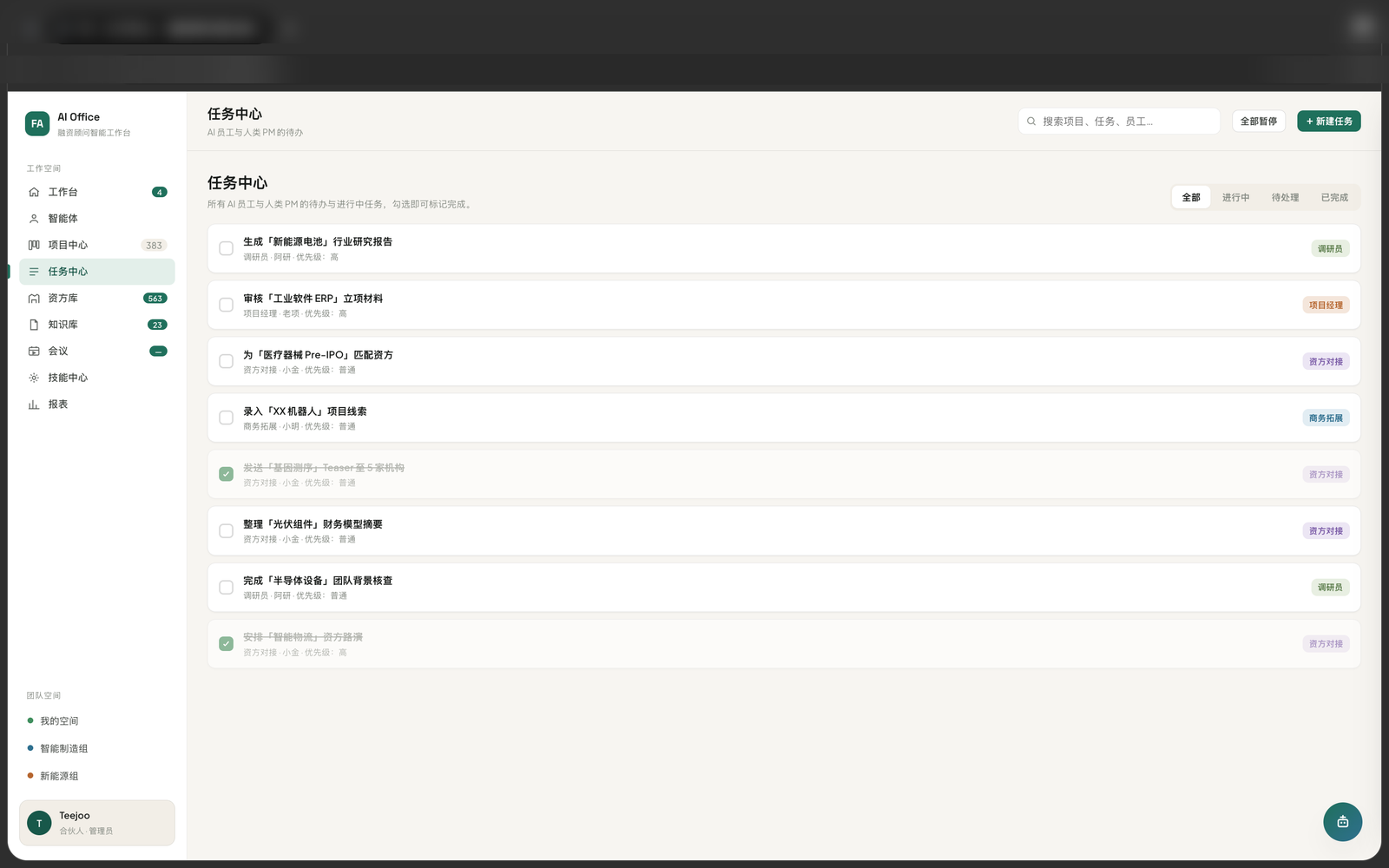Click the 智能体 person icon
The image size is (1389, 868).
click(x=34, y=219)
